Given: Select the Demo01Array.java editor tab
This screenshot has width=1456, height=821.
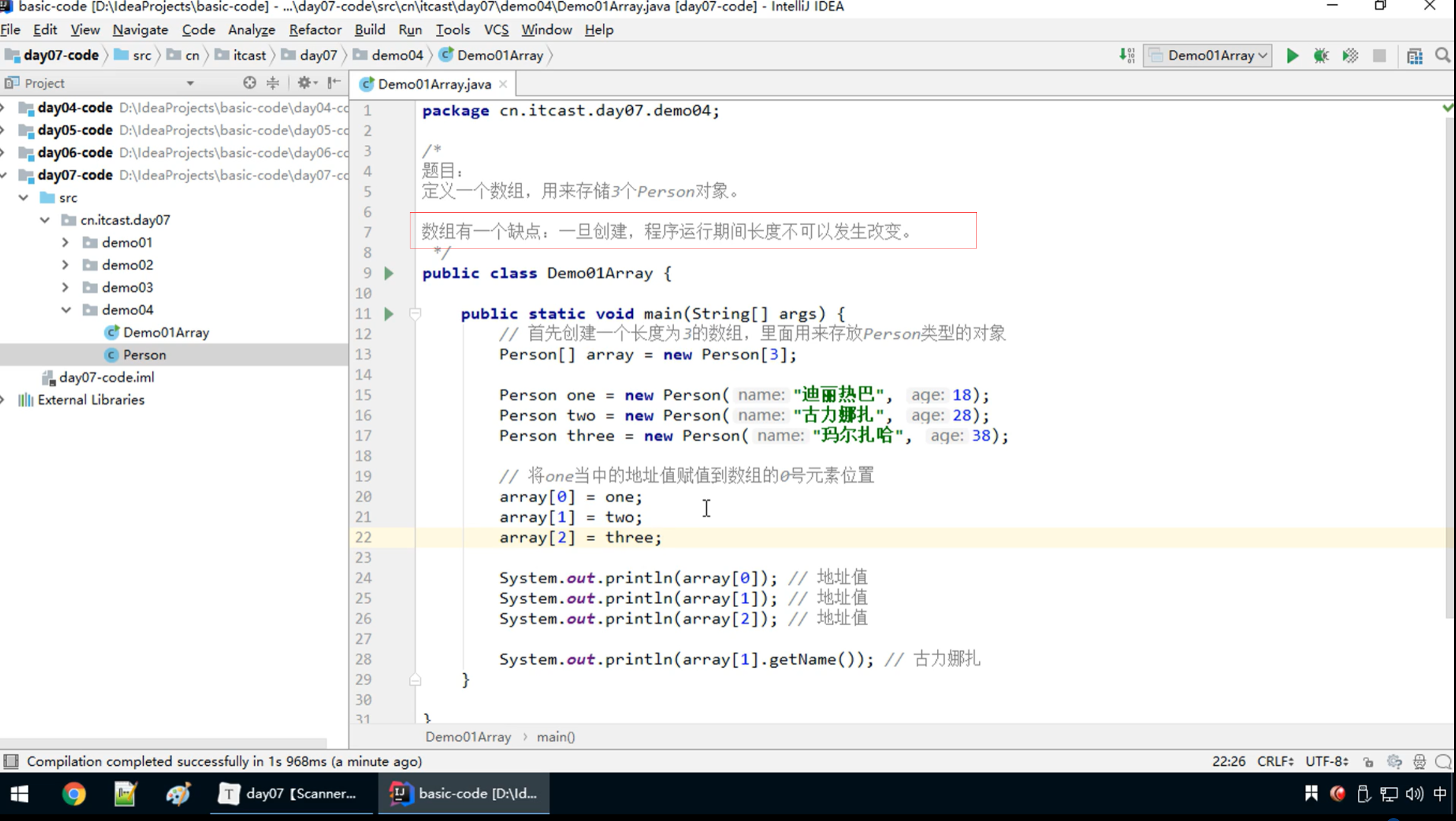Looking at the screenshot, I should (x=433, y=84).
